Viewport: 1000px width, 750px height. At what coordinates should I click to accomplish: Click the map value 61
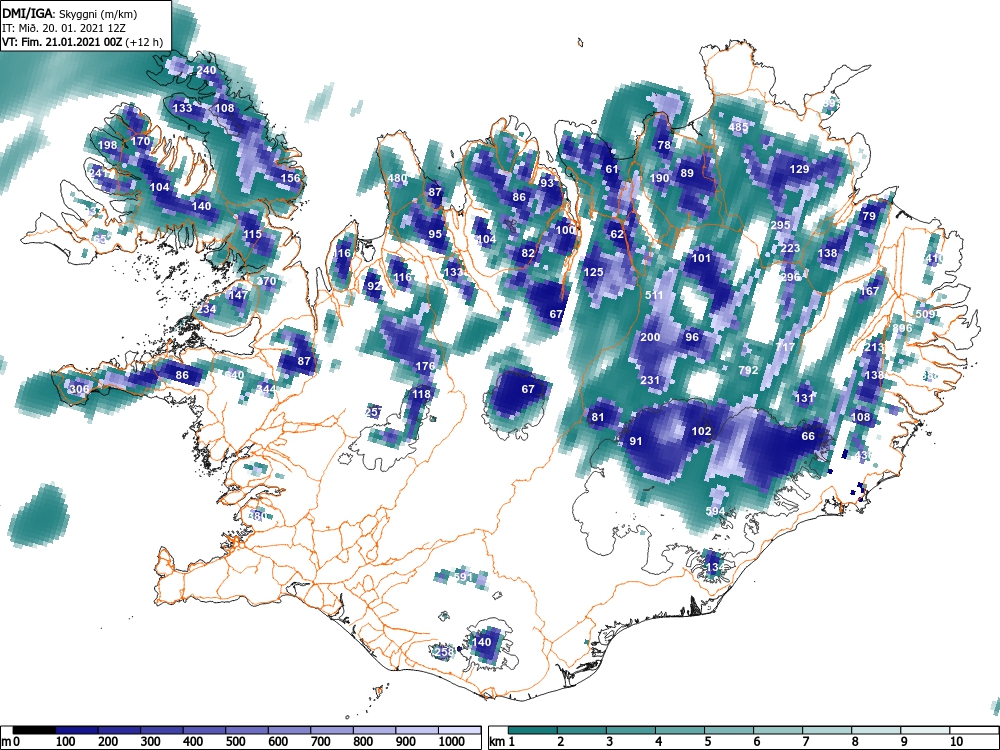coord(612,169)
